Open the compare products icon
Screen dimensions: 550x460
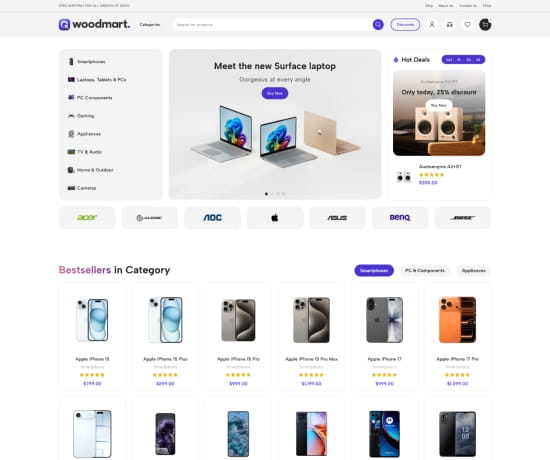point(450,25)
